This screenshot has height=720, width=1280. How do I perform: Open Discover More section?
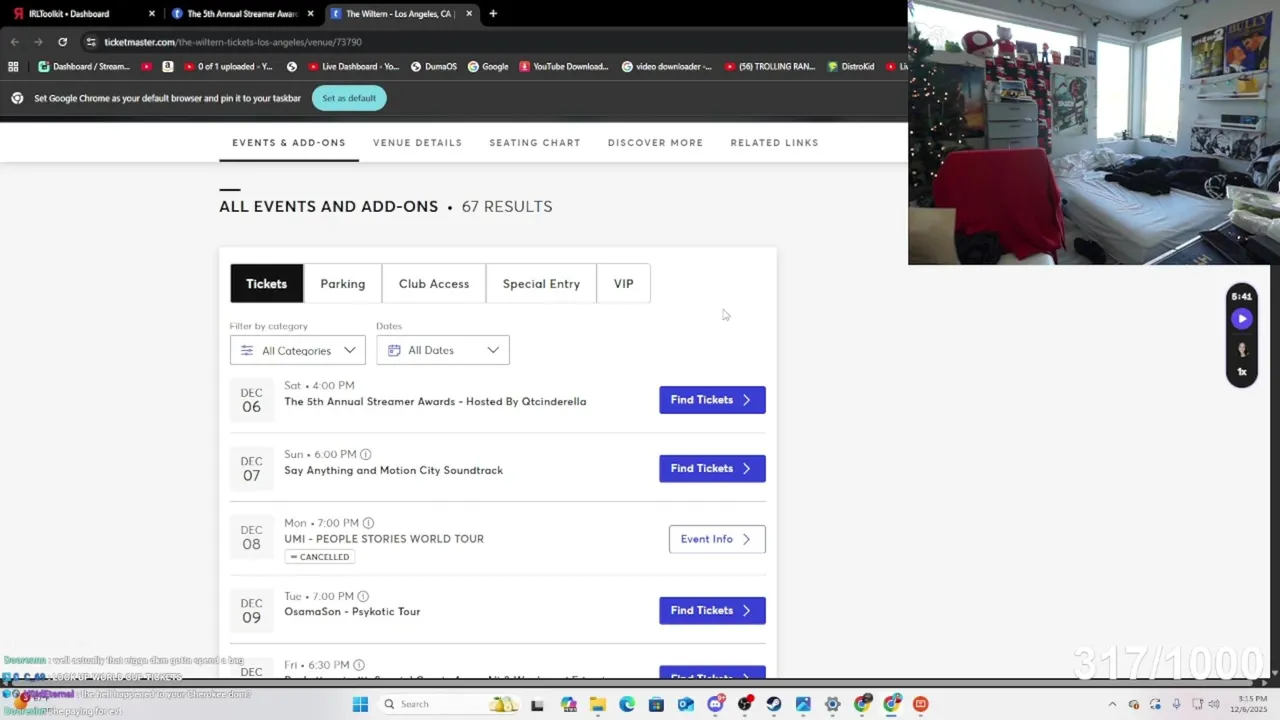(x=655, y=143)
